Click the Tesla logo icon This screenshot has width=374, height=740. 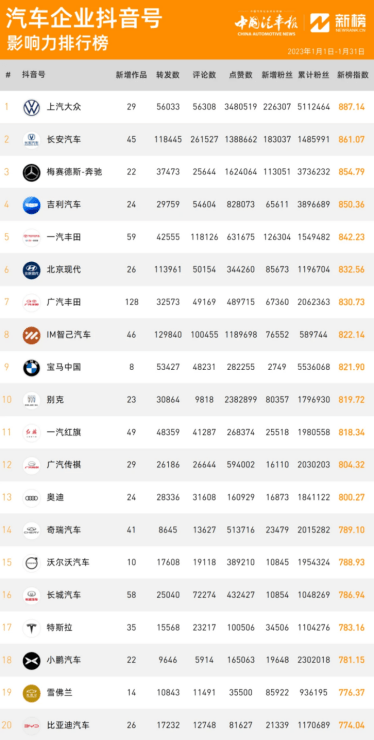[x=32, y=628]
